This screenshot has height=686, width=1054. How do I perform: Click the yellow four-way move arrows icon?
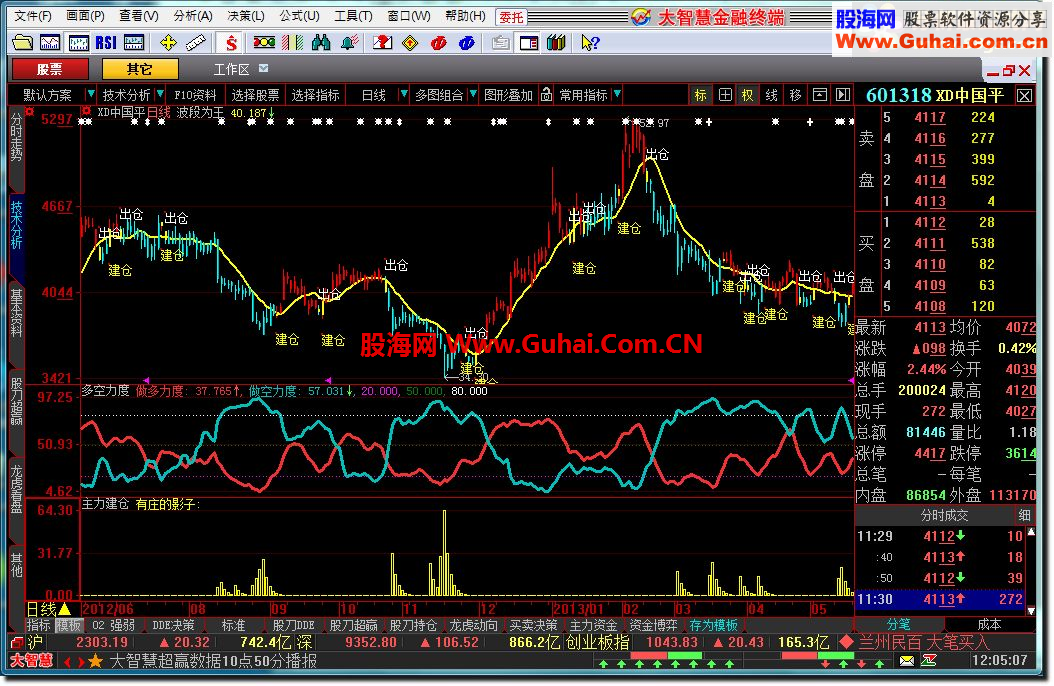pyautogui.click(x=168, y=43)
